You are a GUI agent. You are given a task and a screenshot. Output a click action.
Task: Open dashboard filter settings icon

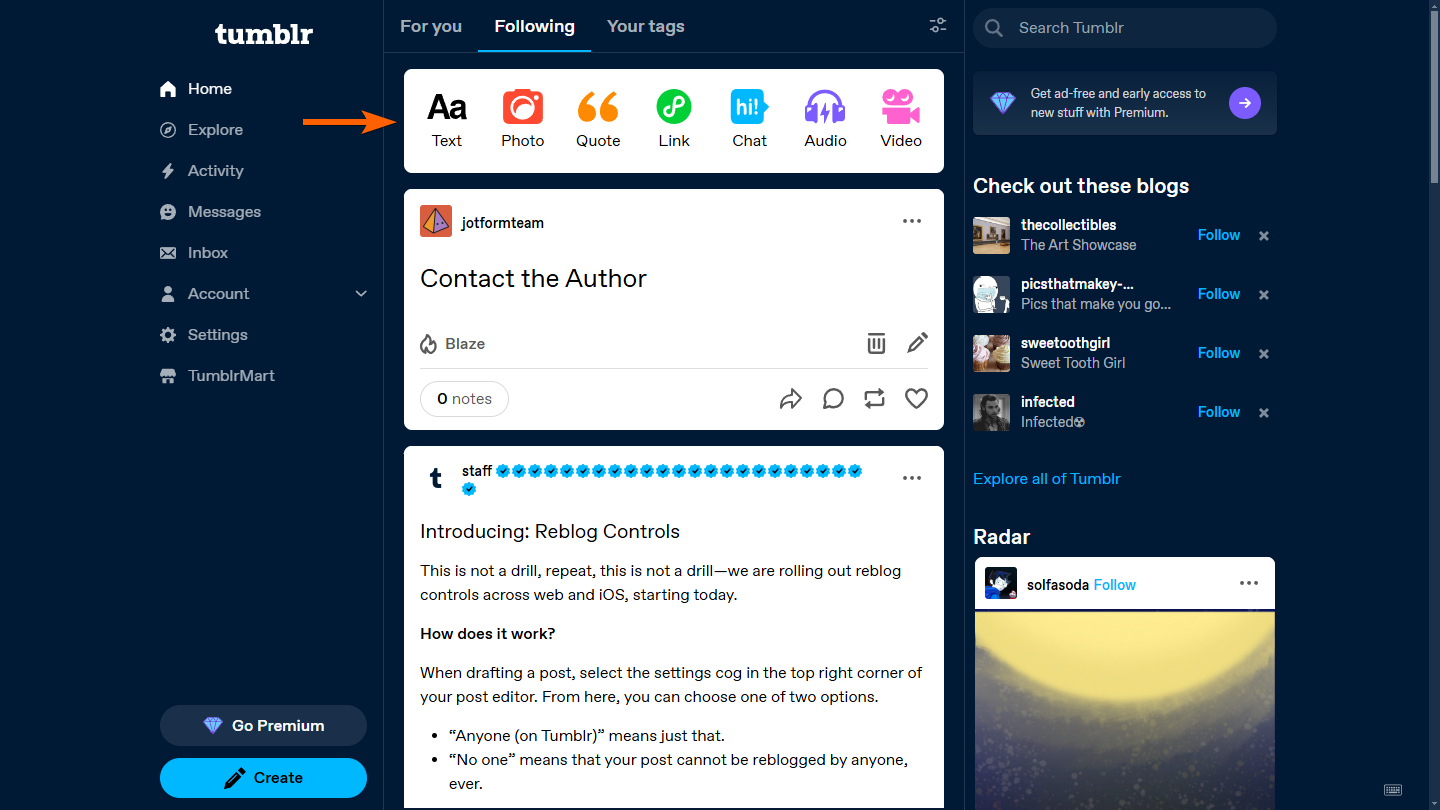pyautogui.click(x=938, y=26)
